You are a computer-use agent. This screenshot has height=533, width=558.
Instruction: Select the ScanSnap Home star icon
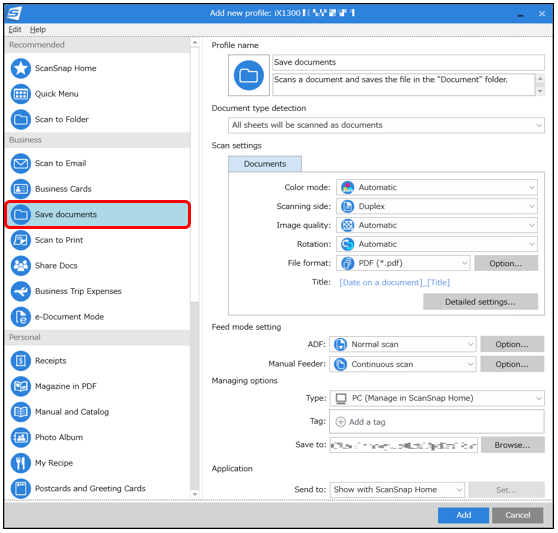pyautogui.click(x=21, y=68)
